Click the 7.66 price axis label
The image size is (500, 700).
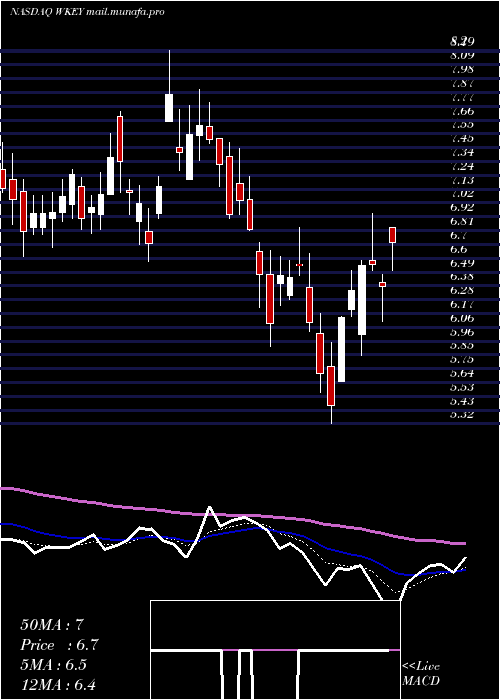point(462,111)
